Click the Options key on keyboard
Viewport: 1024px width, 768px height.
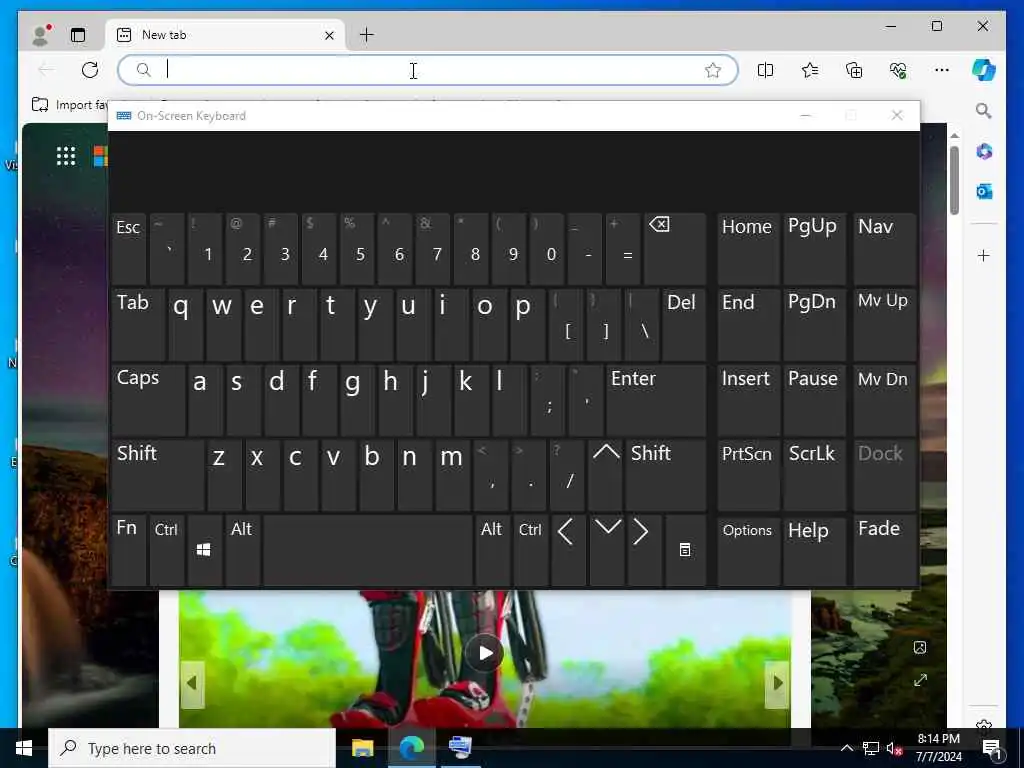point(748,550)
